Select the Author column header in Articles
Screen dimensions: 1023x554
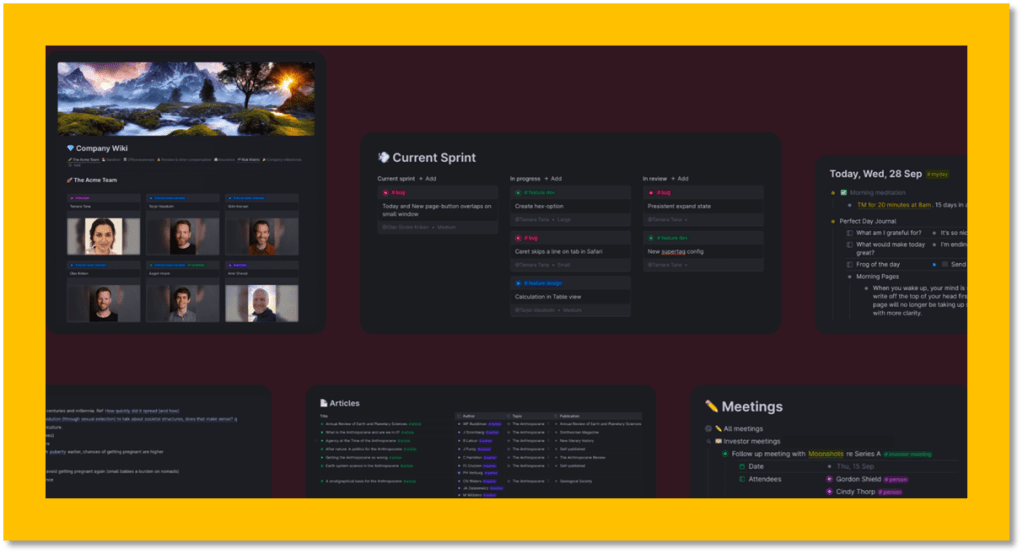468,415
